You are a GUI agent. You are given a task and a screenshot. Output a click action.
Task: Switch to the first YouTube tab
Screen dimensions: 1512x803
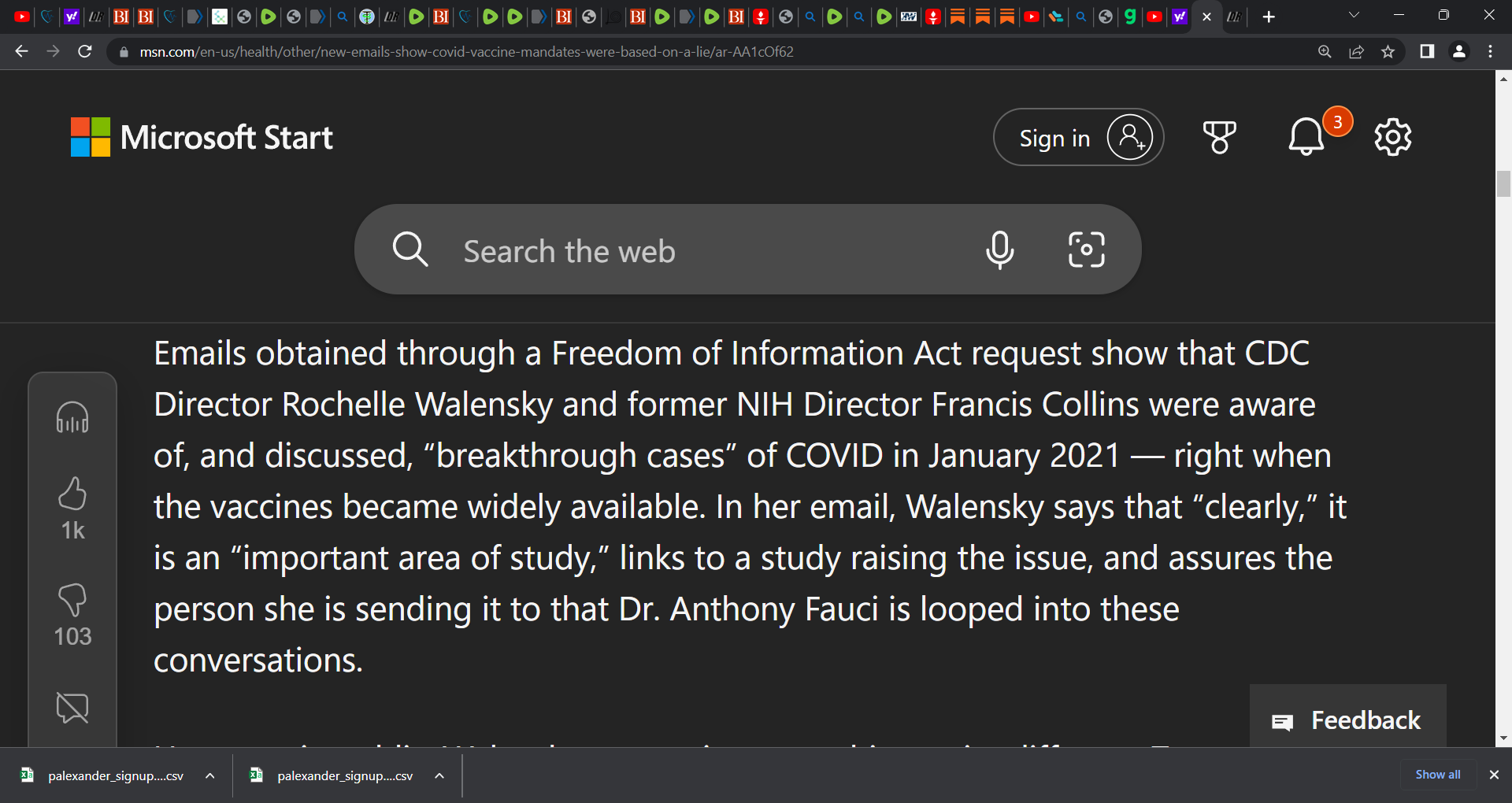(x=22, y=17)
